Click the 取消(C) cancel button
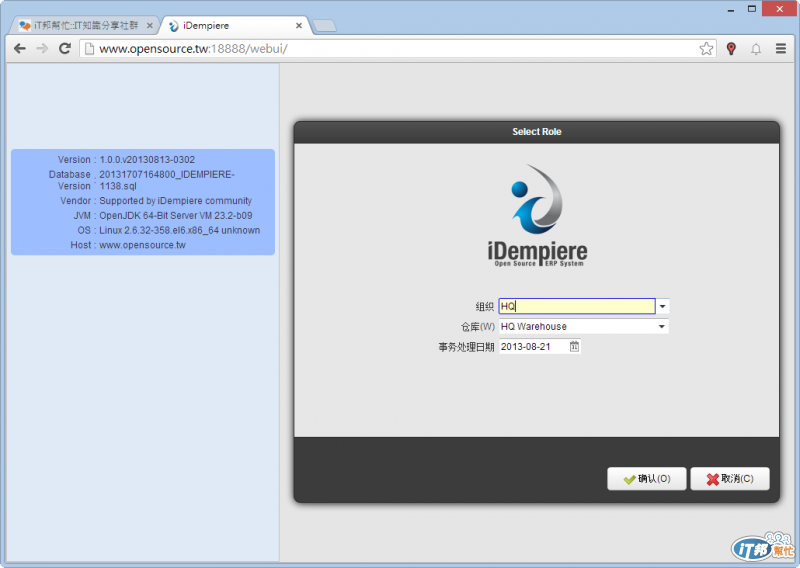 pos(730,479)
